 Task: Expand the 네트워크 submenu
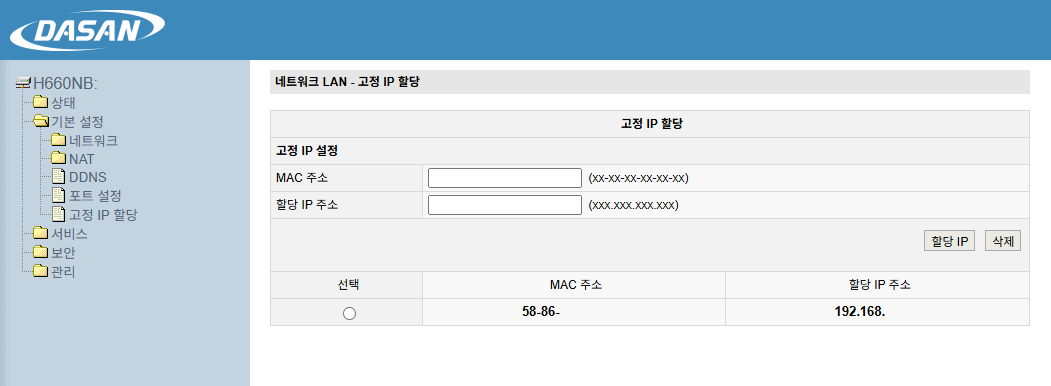click(x=94, y=141)
